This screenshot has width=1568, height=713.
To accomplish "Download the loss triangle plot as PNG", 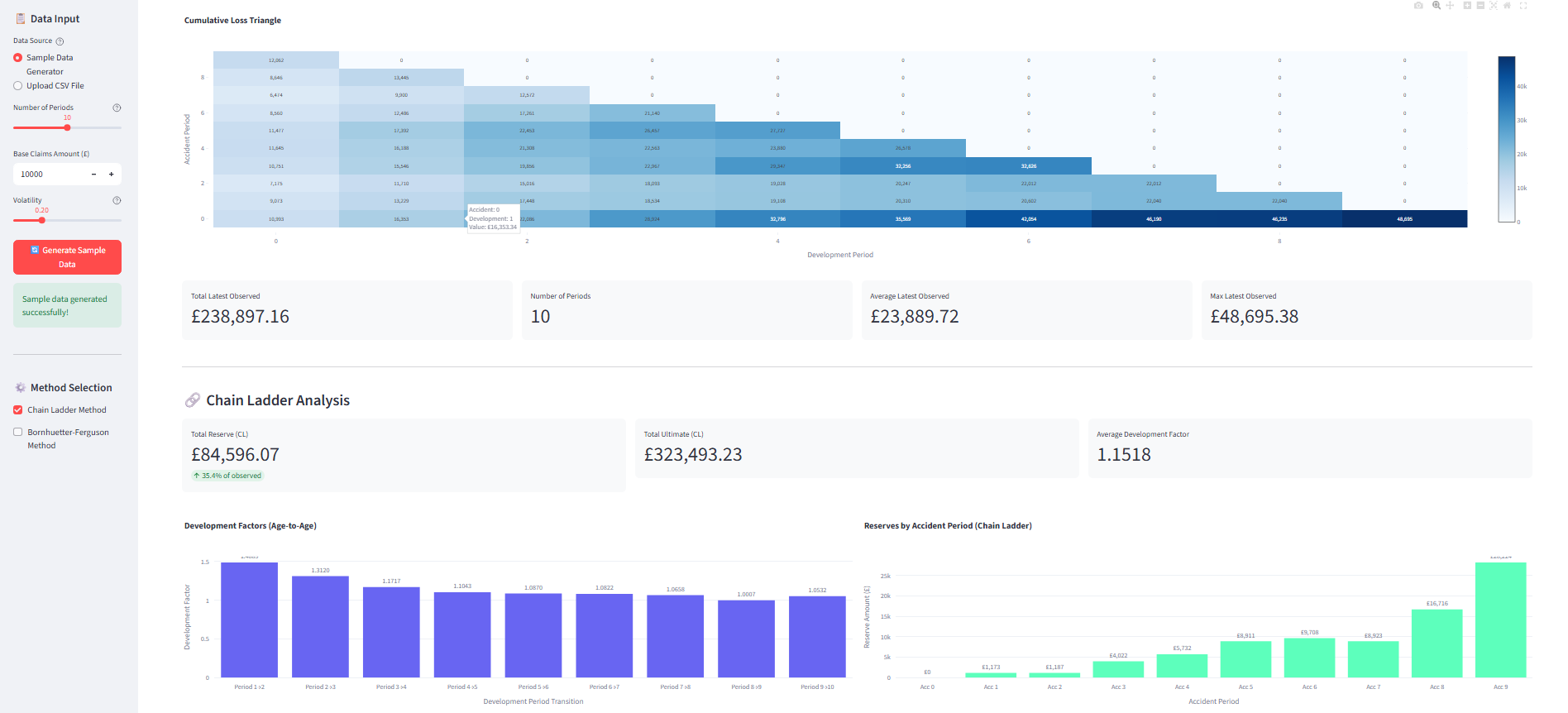I will click(1418, 6).
